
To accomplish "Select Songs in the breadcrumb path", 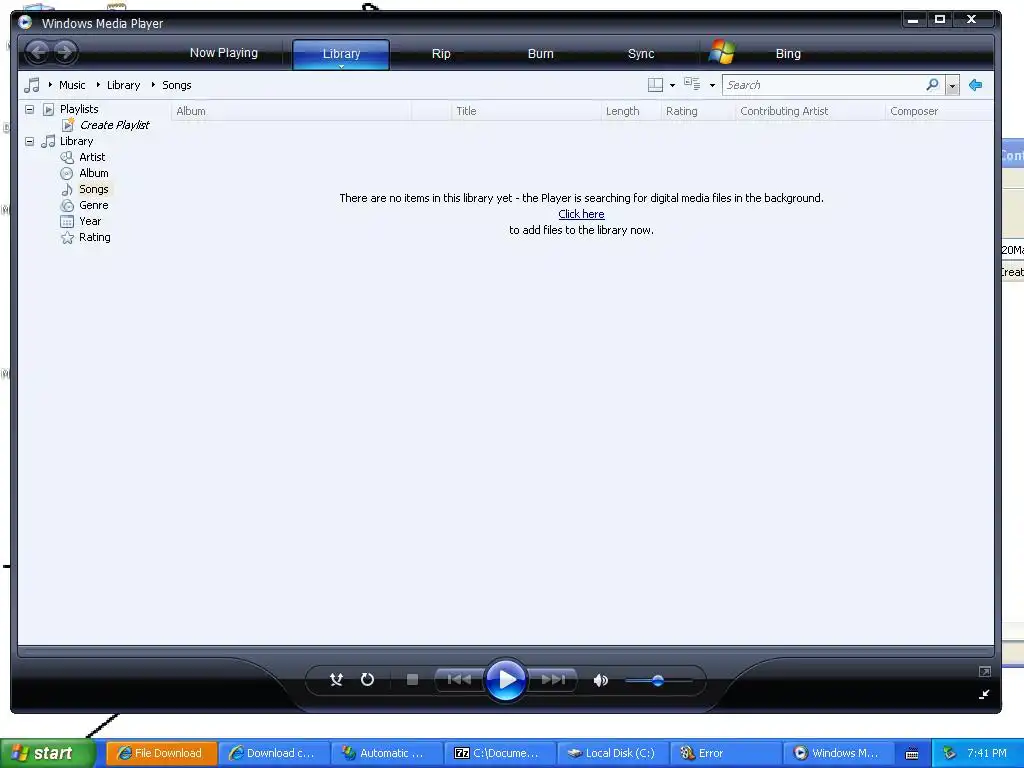I will pyautogui.click(x=176, y=85).
